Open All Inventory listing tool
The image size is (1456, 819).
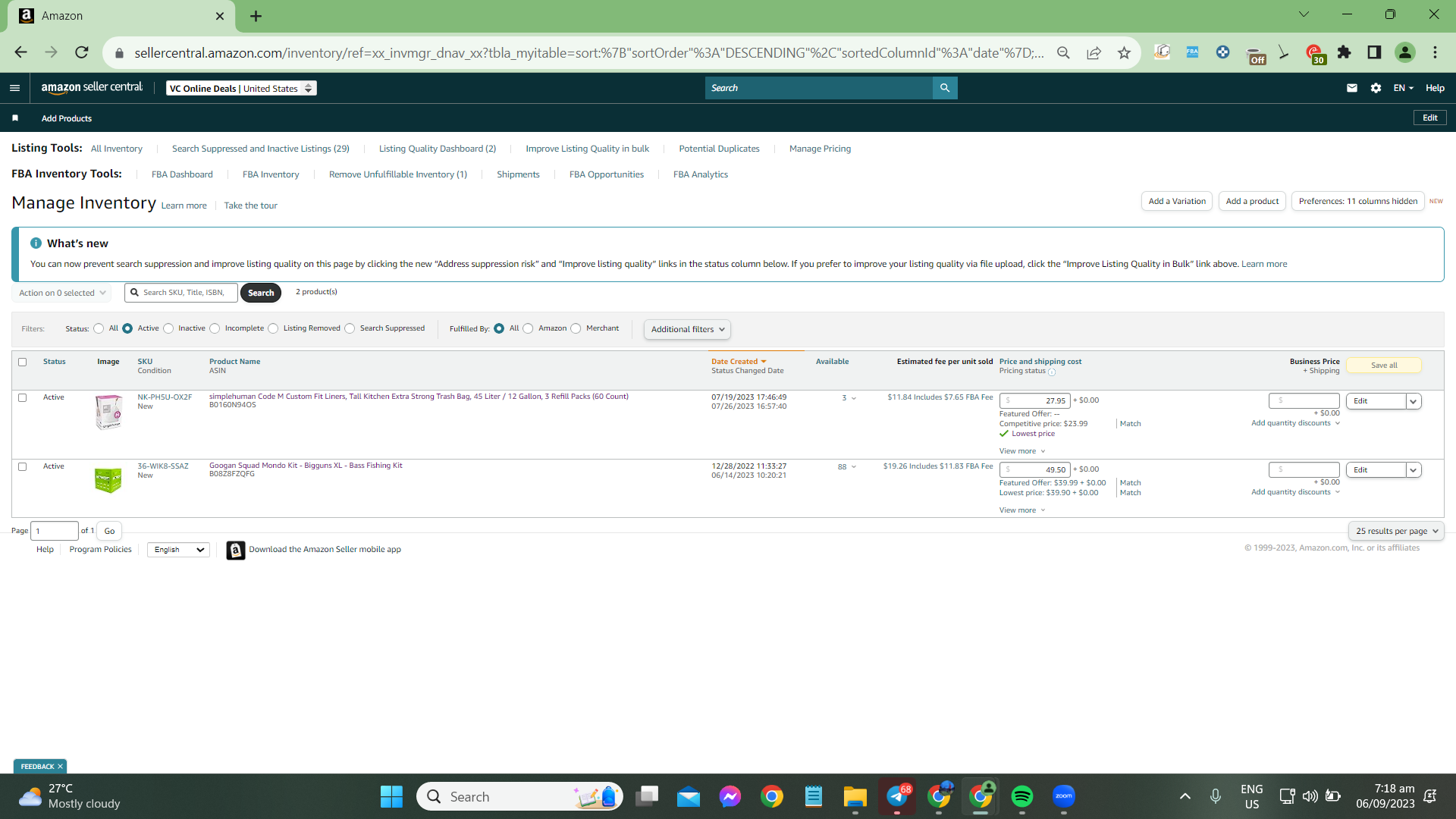(x=117, y=149)
